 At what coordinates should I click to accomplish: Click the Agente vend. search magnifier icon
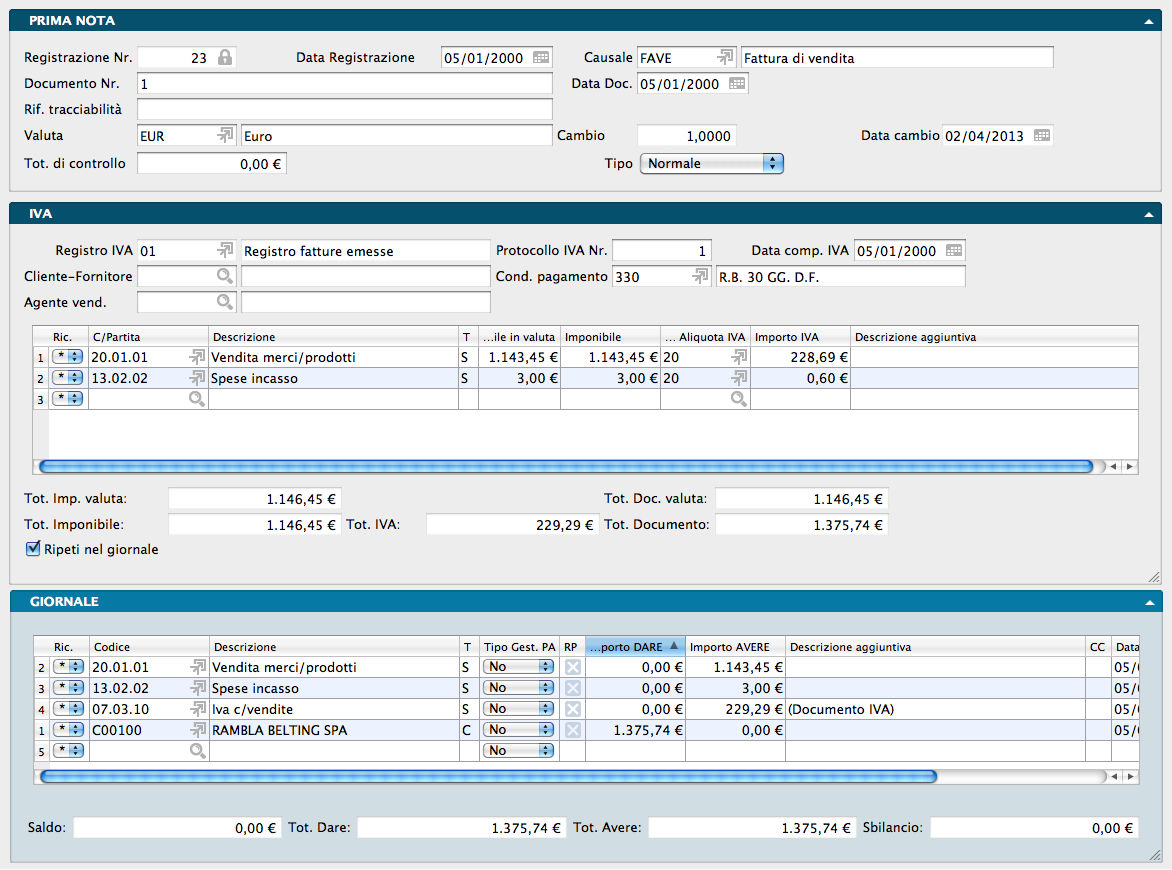tap(225, 302)
